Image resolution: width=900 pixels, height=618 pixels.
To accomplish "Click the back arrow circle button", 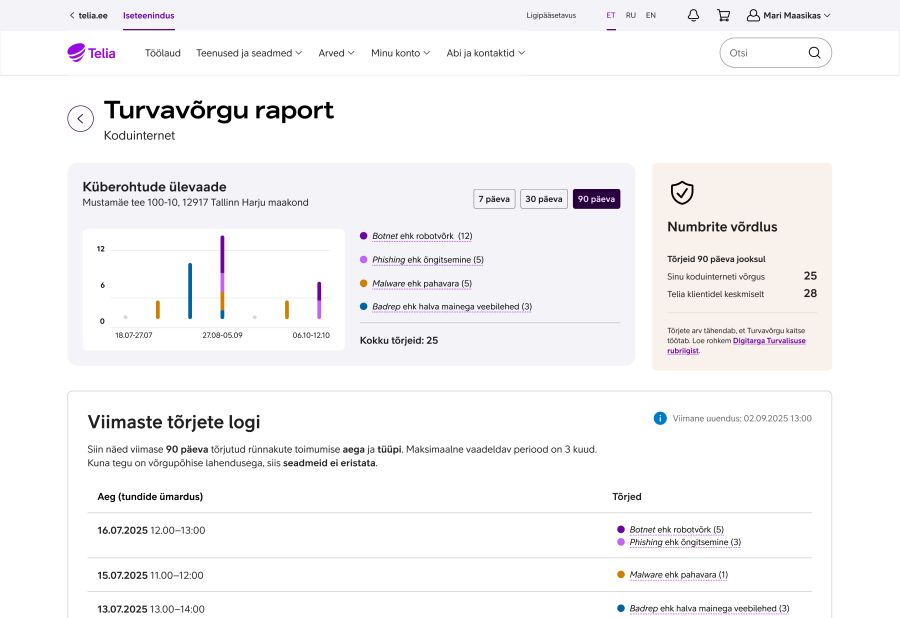I will (x=81, y=118).
